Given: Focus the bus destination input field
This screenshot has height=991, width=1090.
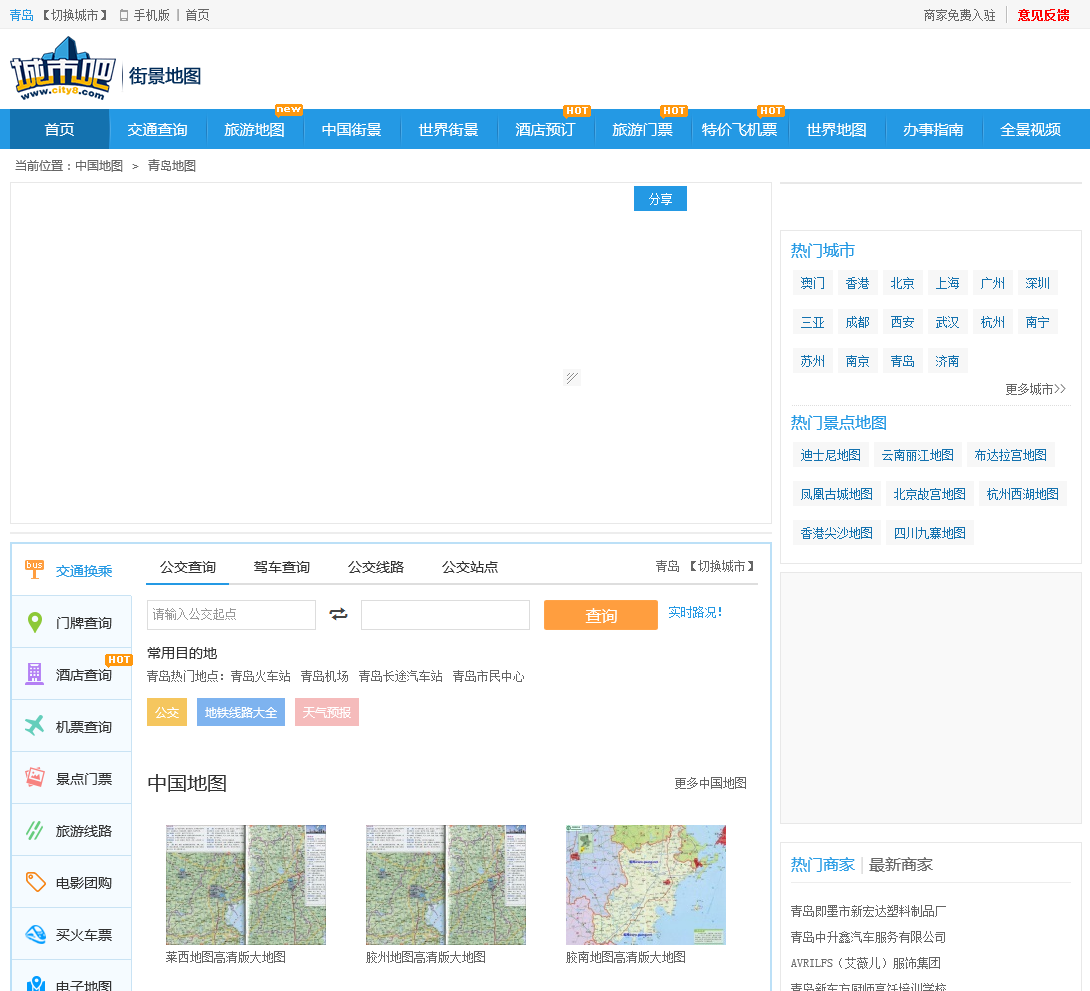Looking at the screenshot, I should 446,615.
